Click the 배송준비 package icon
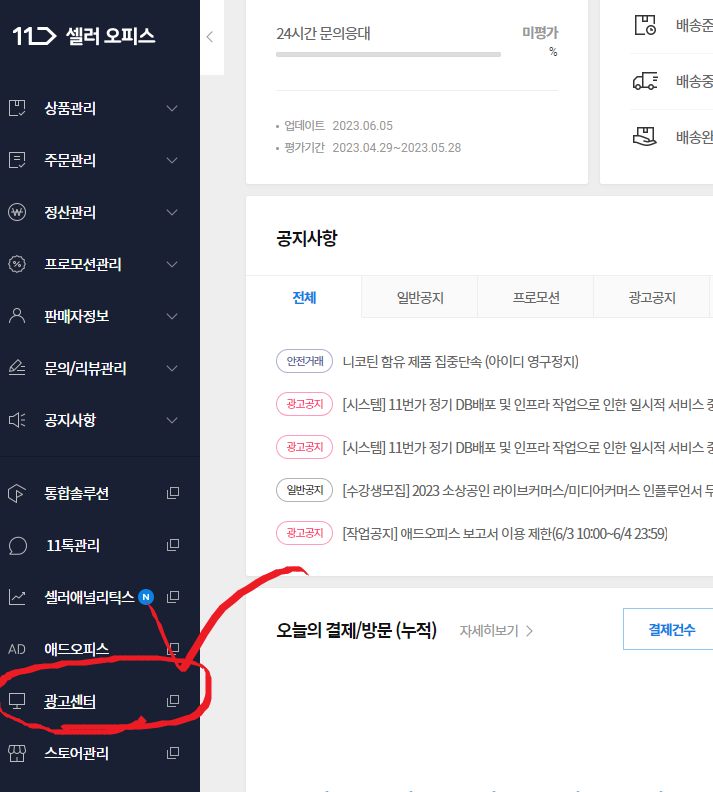Screen dimensions: 713x792 (645, 25)
